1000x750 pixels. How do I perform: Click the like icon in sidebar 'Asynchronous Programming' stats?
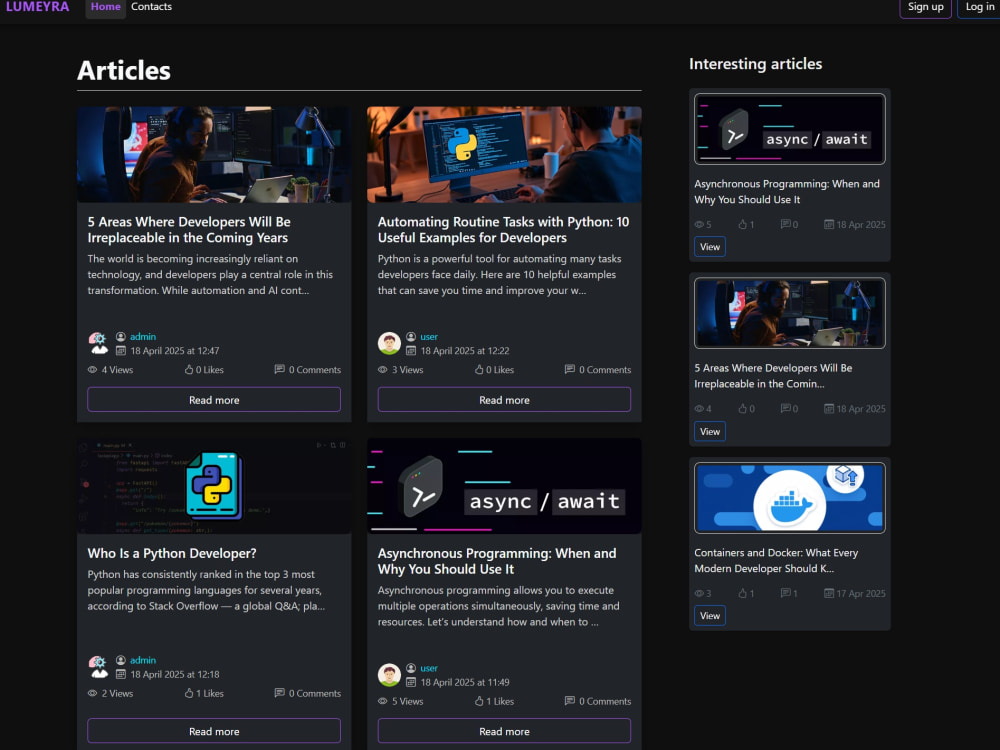pos(742,224)
